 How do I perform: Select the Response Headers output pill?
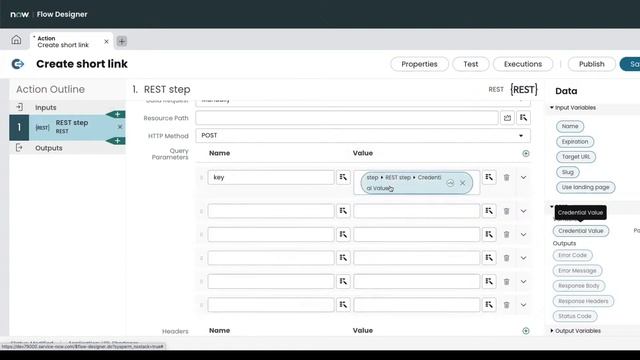pyautogui.click(x=583, y=301)
